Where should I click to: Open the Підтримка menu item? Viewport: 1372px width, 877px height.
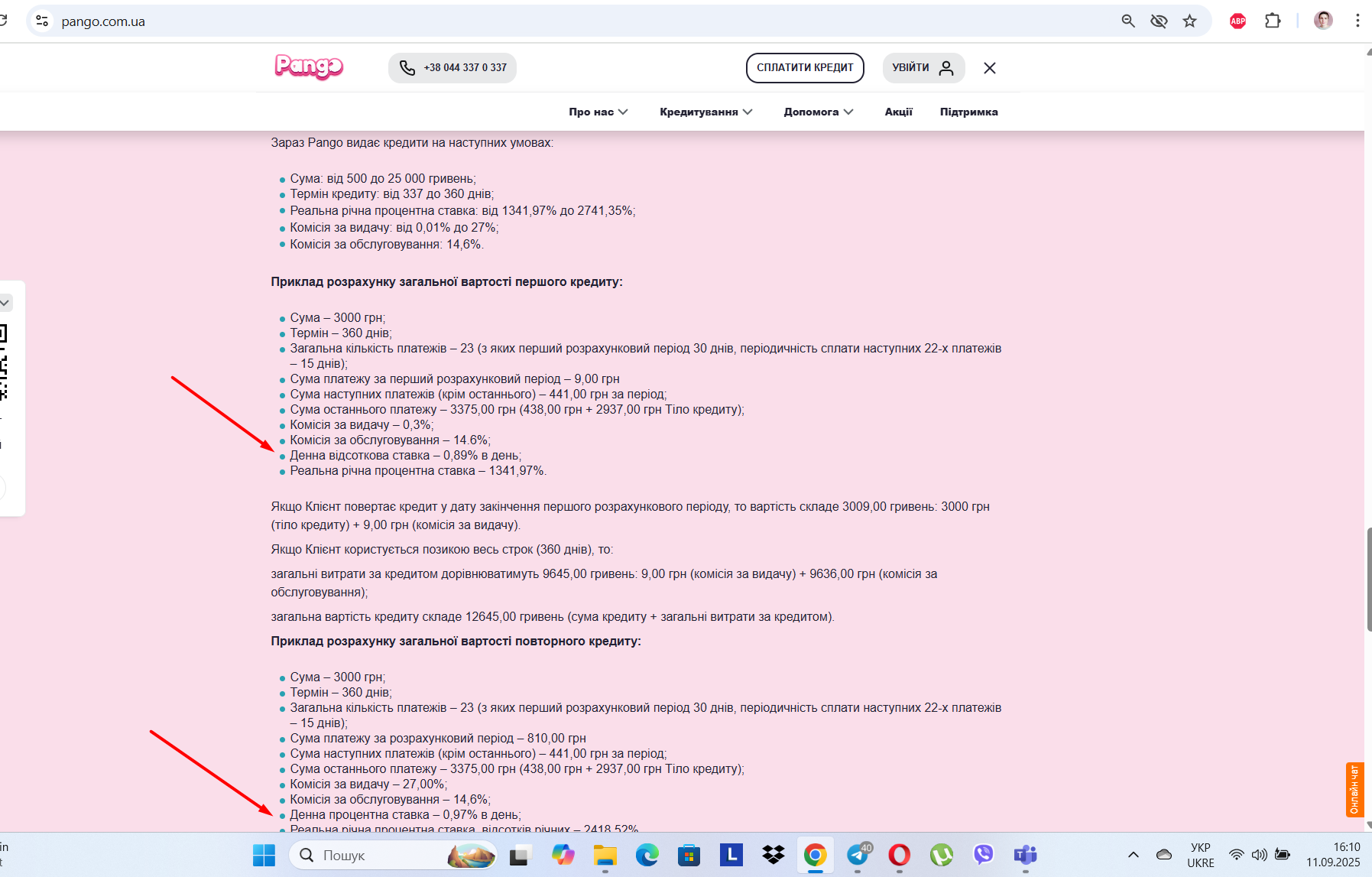click(x=969, y=112)
